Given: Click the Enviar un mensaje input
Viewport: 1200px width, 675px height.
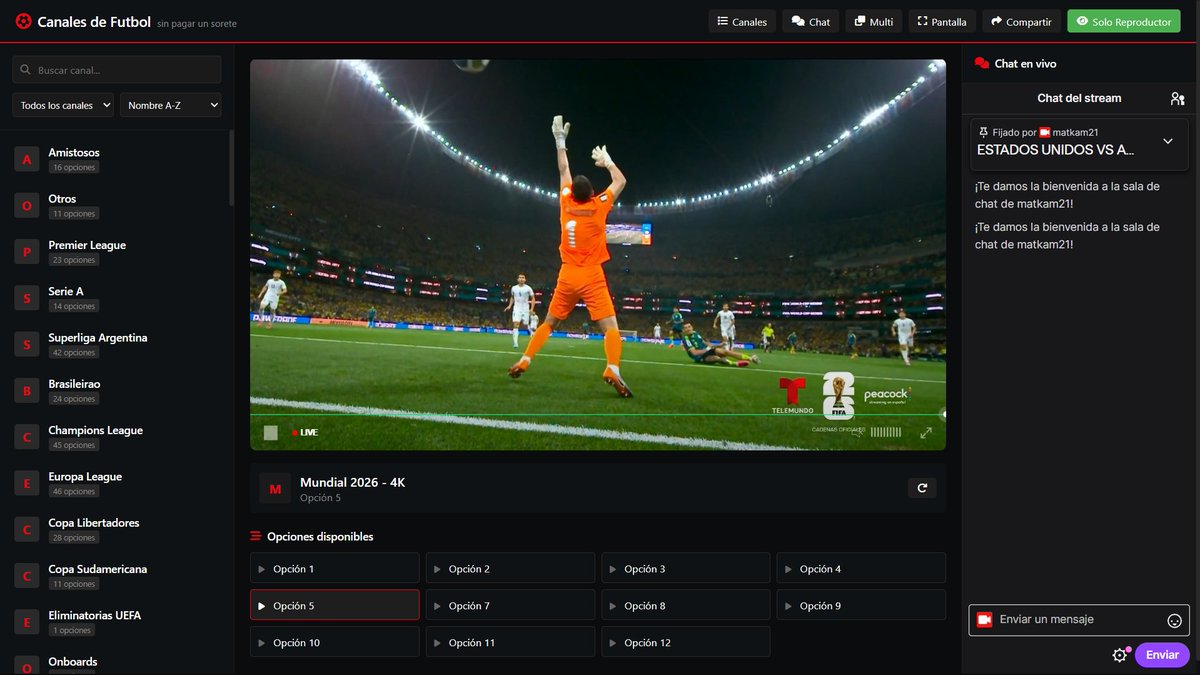Looking at the screenshot, I should (1079, 620).
